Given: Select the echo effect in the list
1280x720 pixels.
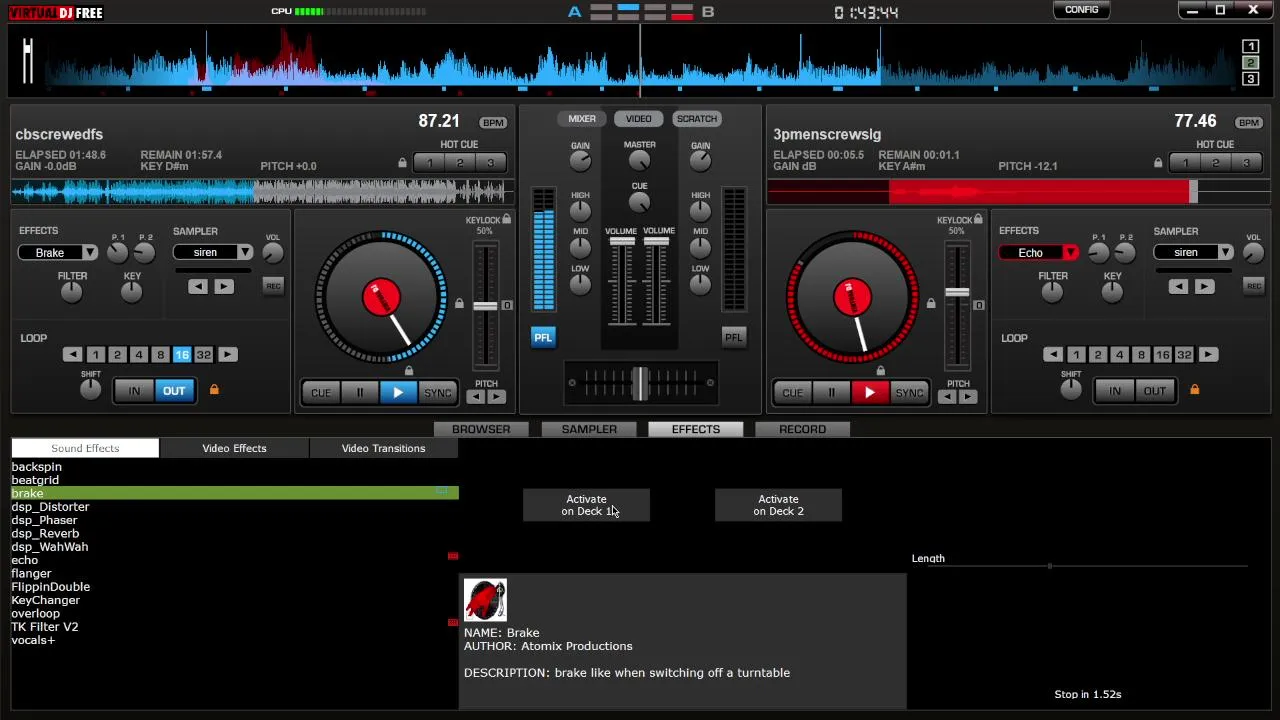Looking at the screenshot, I should [x=25, y=560].
